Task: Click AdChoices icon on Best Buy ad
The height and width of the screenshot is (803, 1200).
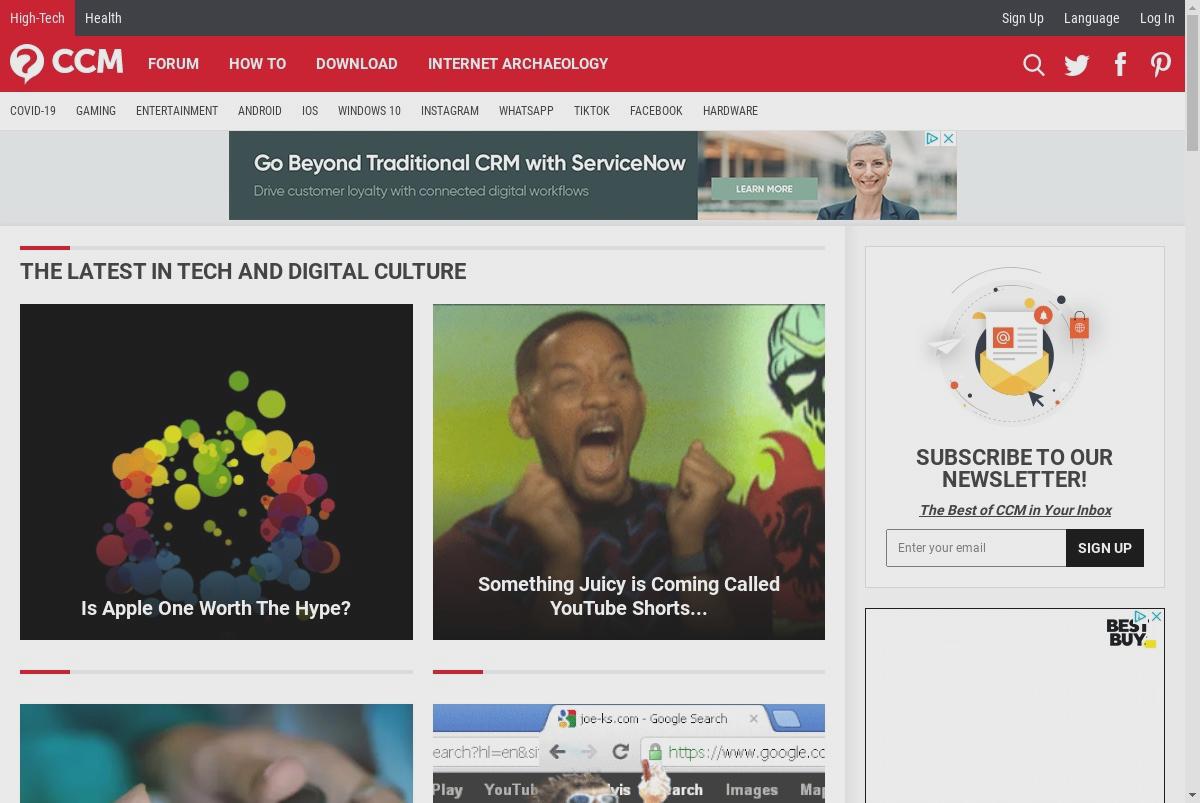Action: coord(1140,616)
